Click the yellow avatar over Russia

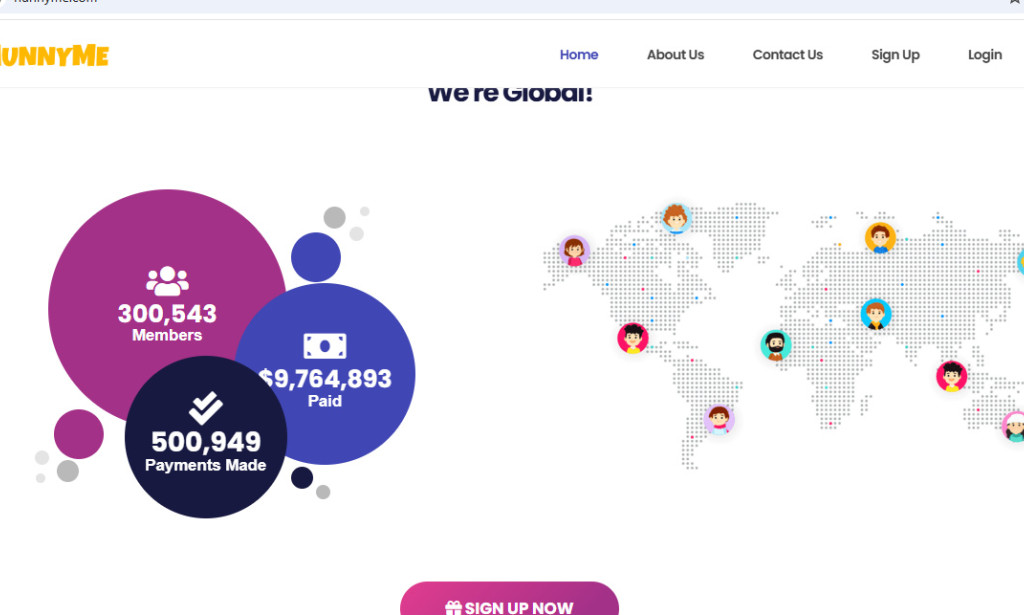click(880, 237)
